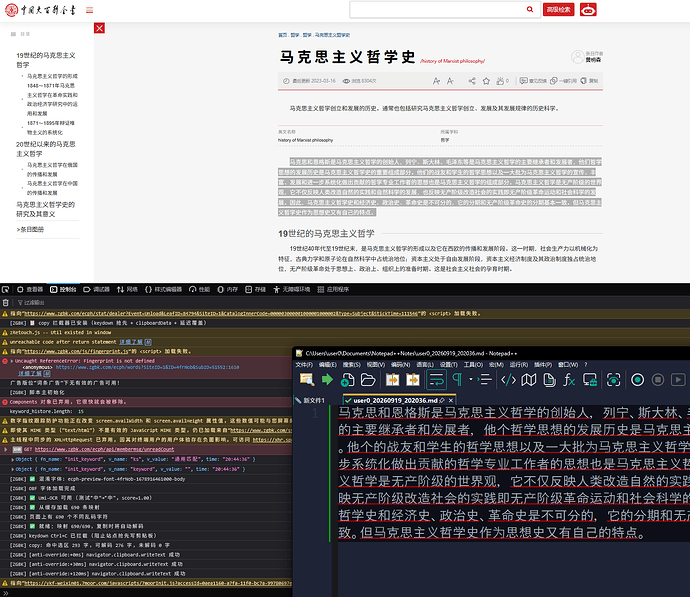This screenshot has height=597, width=690.
Task: Switch to the Debugger (调试器) DevTools tab
Action: 96,289
